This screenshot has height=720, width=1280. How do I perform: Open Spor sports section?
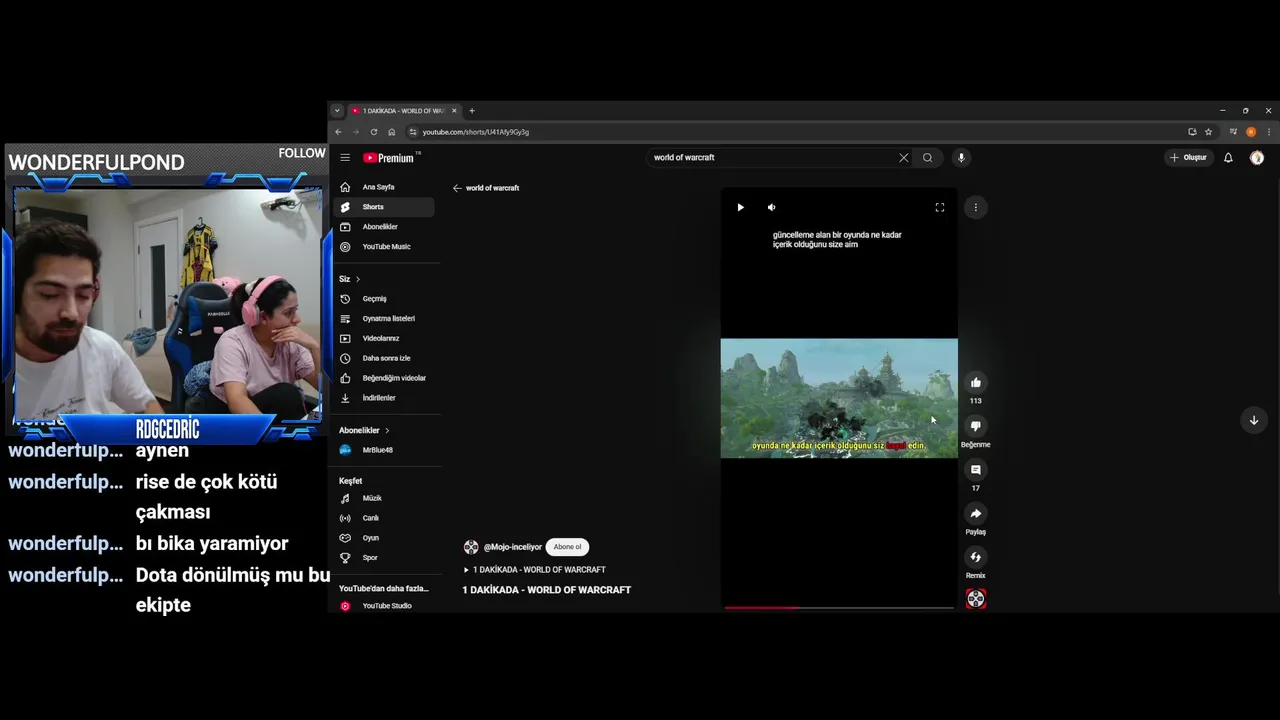click(384, 558)
